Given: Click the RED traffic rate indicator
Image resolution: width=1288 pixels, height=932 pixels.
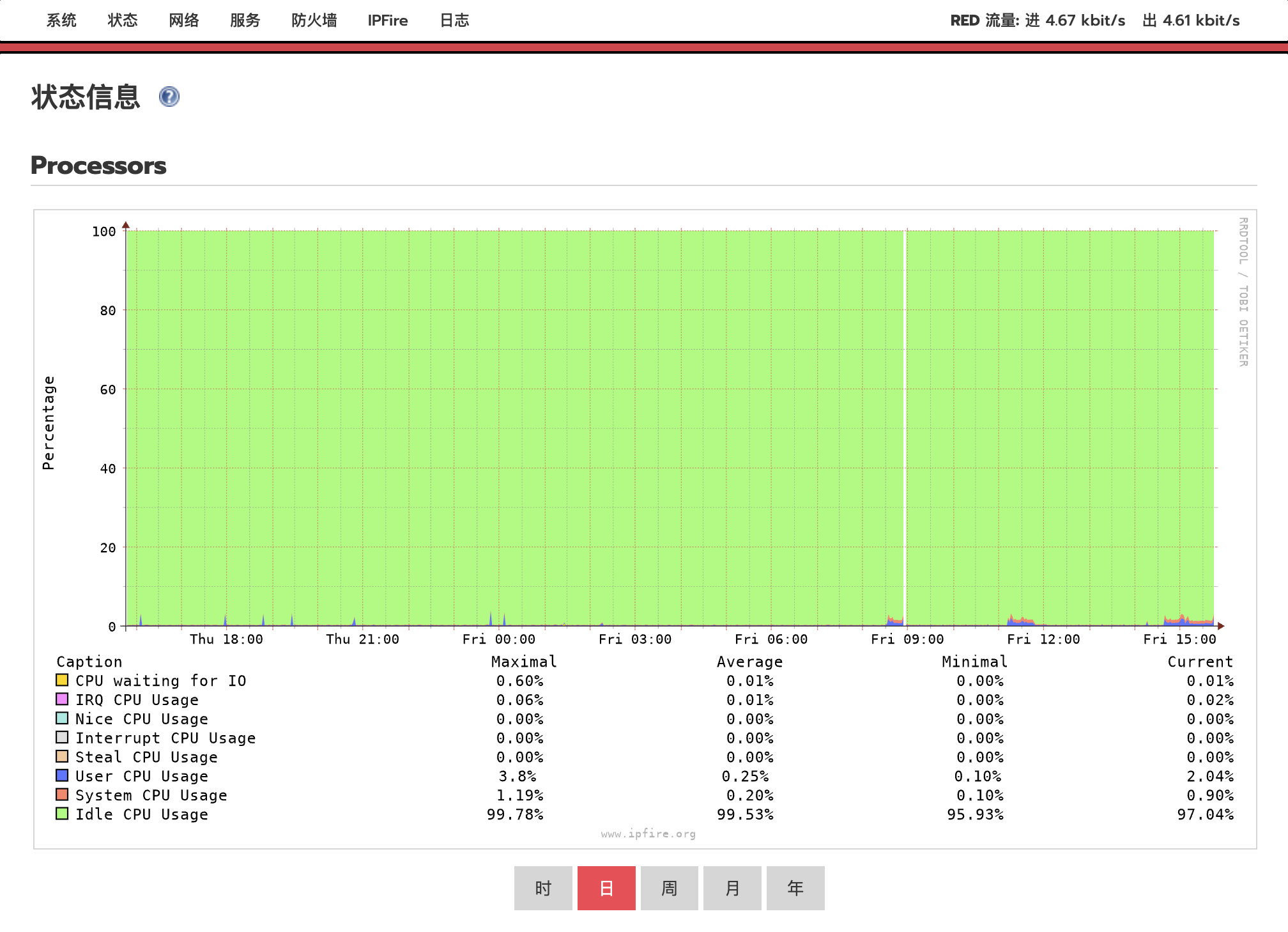Looking at the screenshot, I should pyautogui.click(x=1094, y=20).
